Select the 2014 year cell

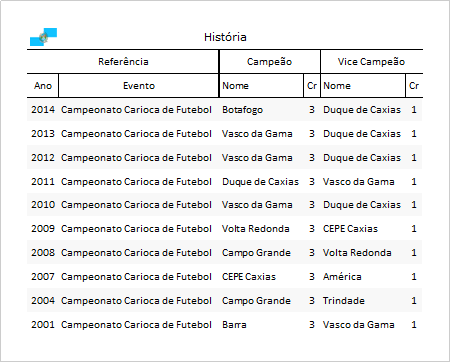click(x=43, y=110)
